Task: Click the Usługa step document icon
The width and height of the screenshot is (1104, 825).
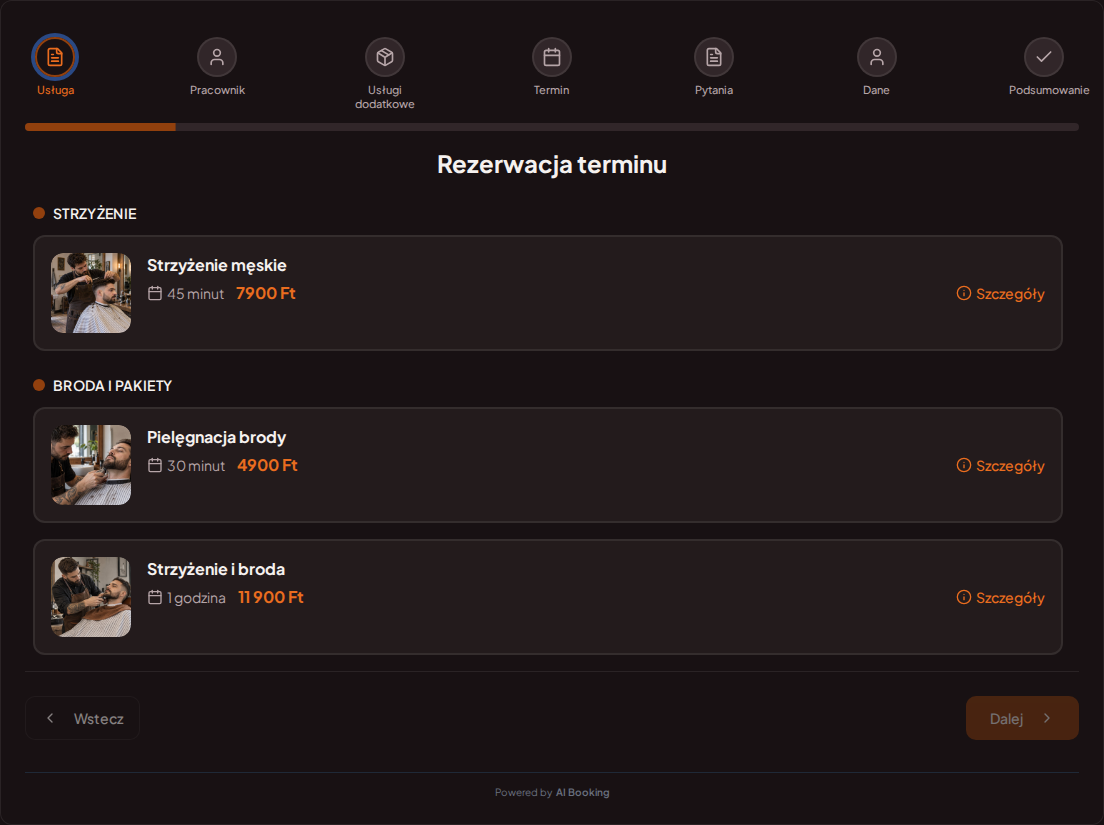Action: click(55, 57)
